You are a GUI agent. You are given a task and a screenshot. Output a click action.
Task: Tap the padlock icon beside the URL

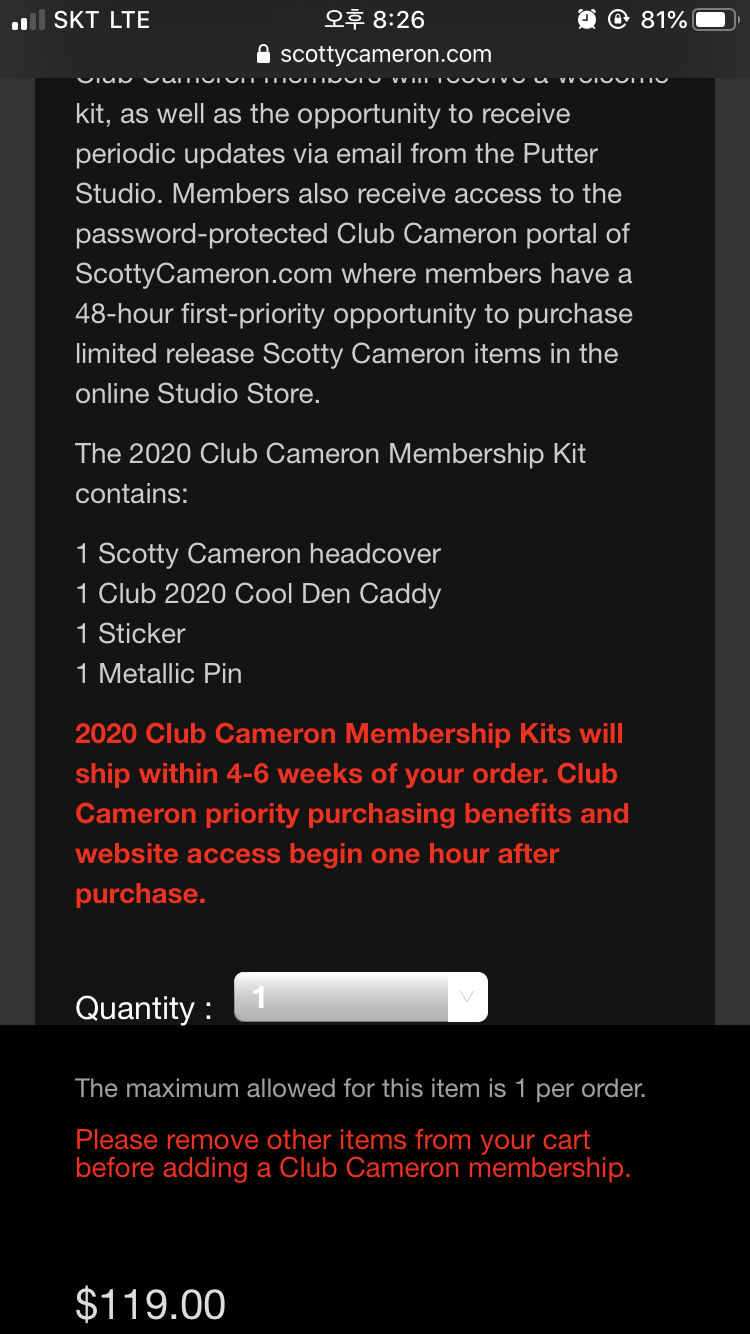(x=264, y=54)
